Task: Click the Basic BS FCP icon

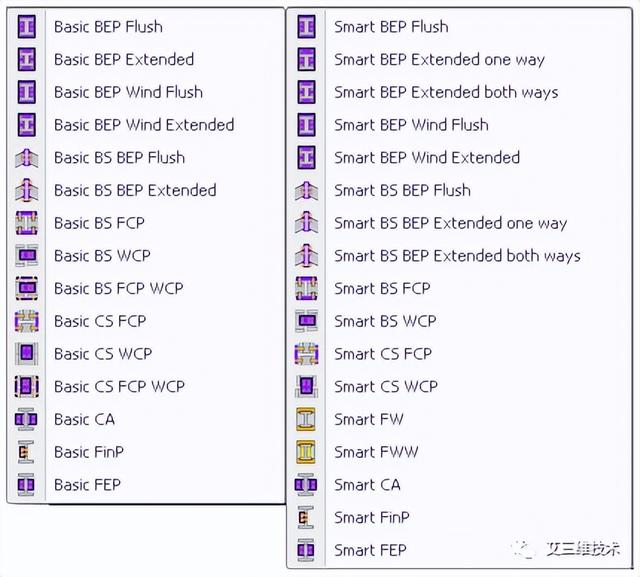Action: click(x=27, y=223)
